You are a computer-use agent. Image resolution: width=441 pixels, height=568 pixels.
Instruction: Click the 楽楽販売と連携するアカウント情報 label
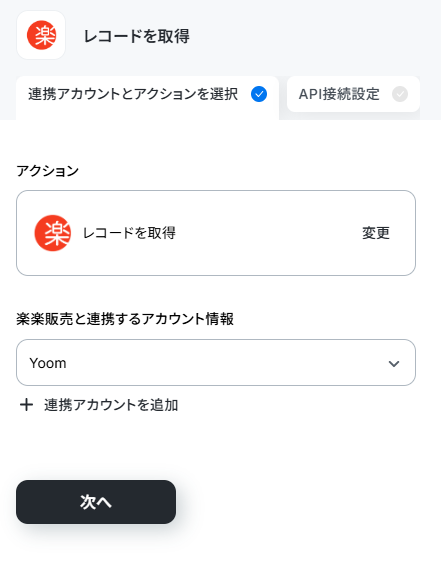click(125, 319)
